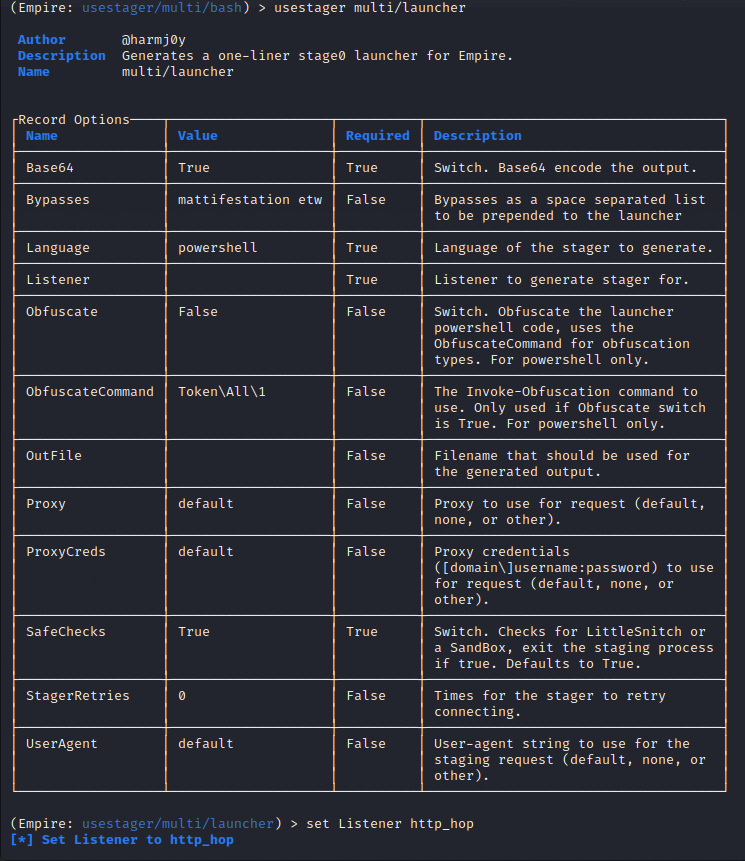Screen dimensions: 745x861
Task: Click 'True' in Required column of Language row
Action: click(x=362, y=248)
